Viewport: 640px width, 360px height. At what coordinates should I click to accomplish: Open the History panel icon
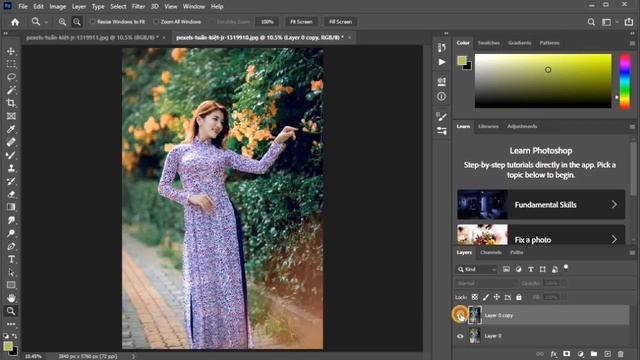(x=442, y=48)
